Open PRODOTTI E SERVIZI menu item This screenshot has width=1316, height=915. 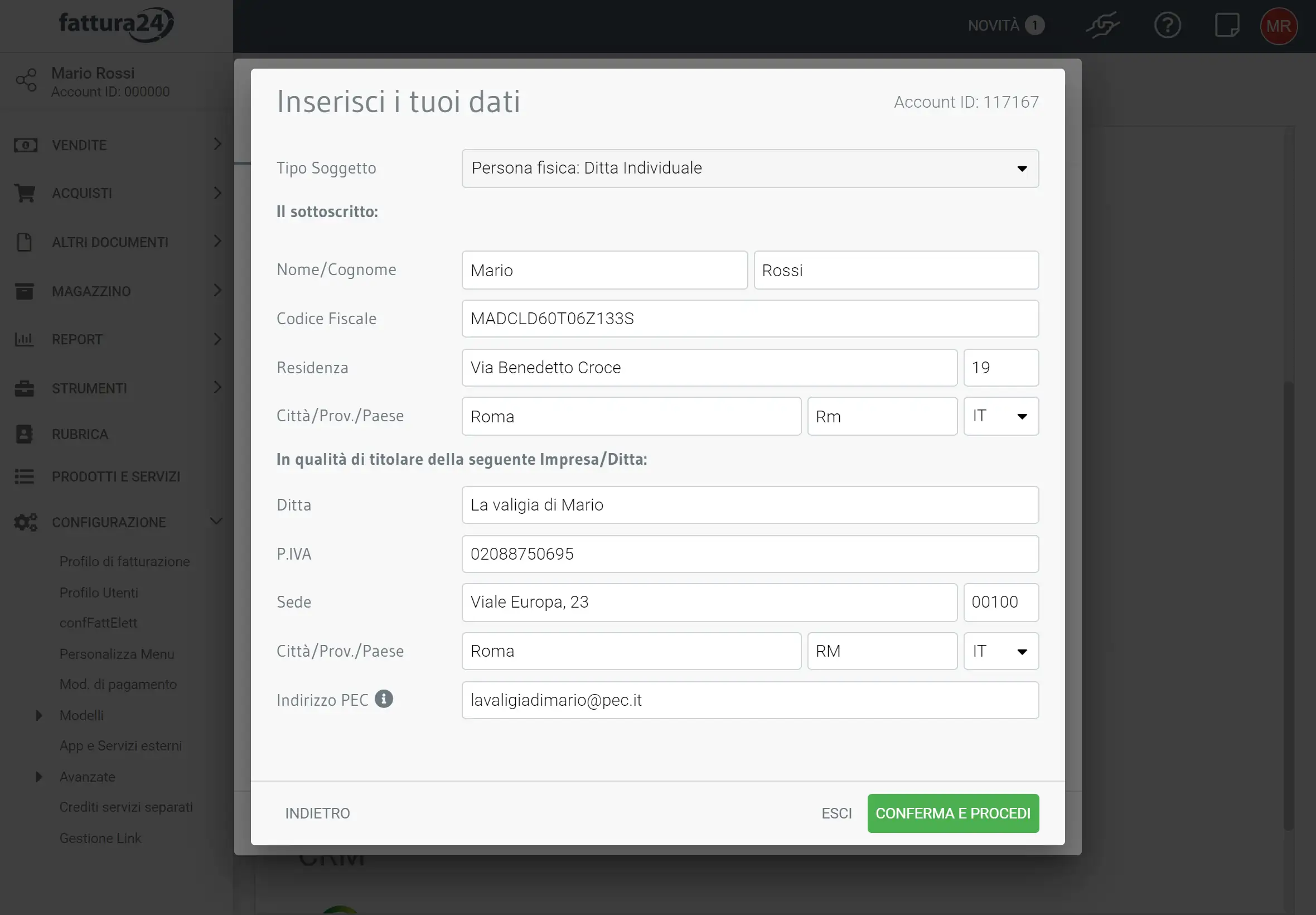coord(116,476)
